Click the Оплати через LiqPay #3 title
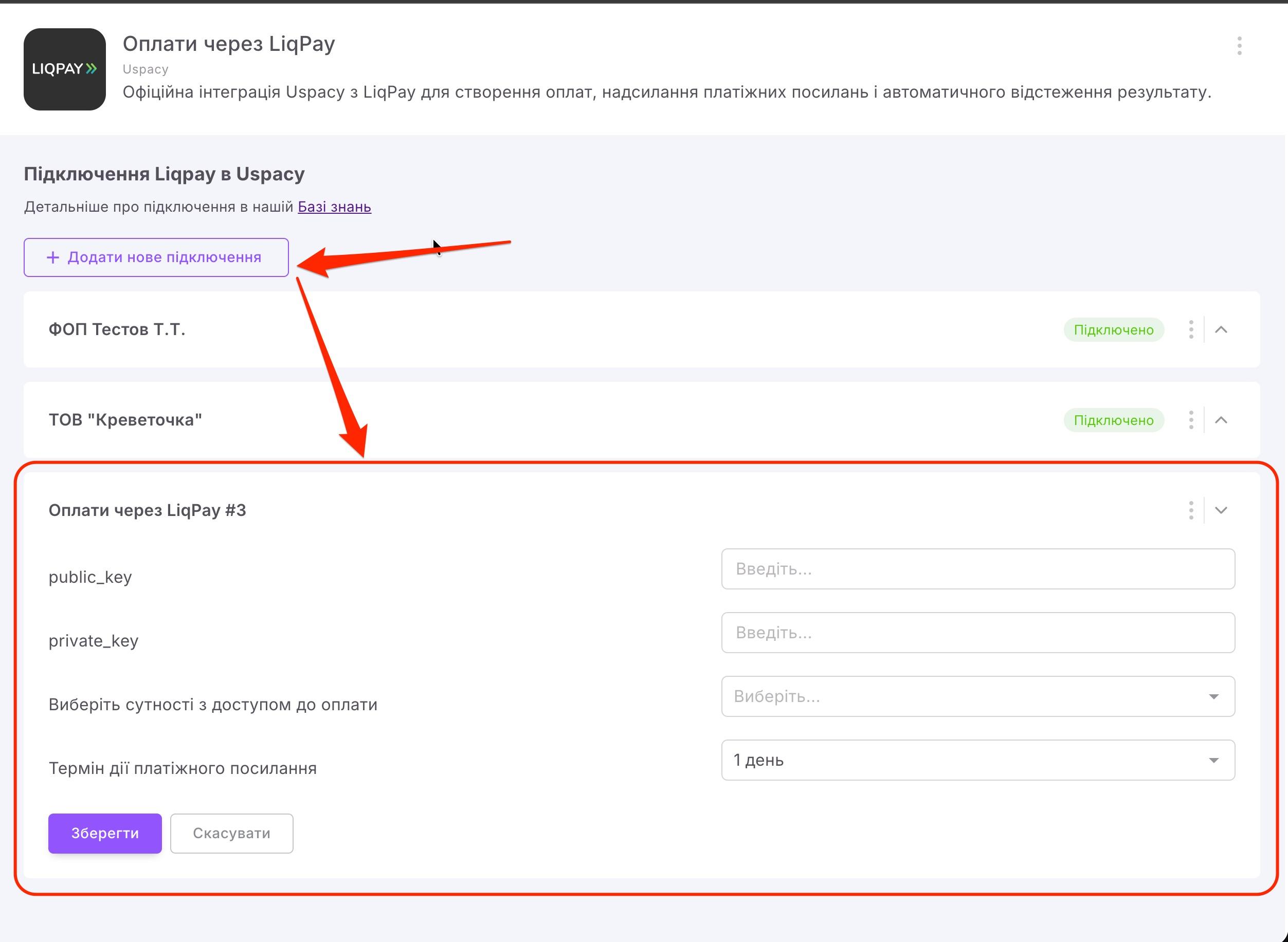1288x942 pixels. 147,510
